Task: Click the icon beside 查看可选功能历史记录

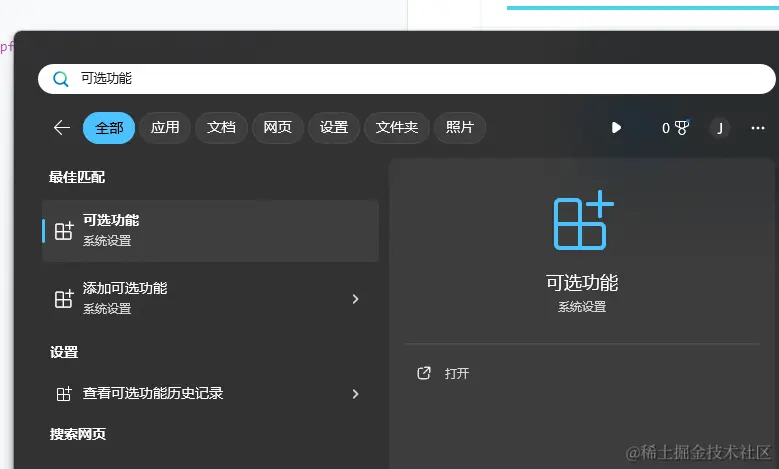Action: point(64,394)
